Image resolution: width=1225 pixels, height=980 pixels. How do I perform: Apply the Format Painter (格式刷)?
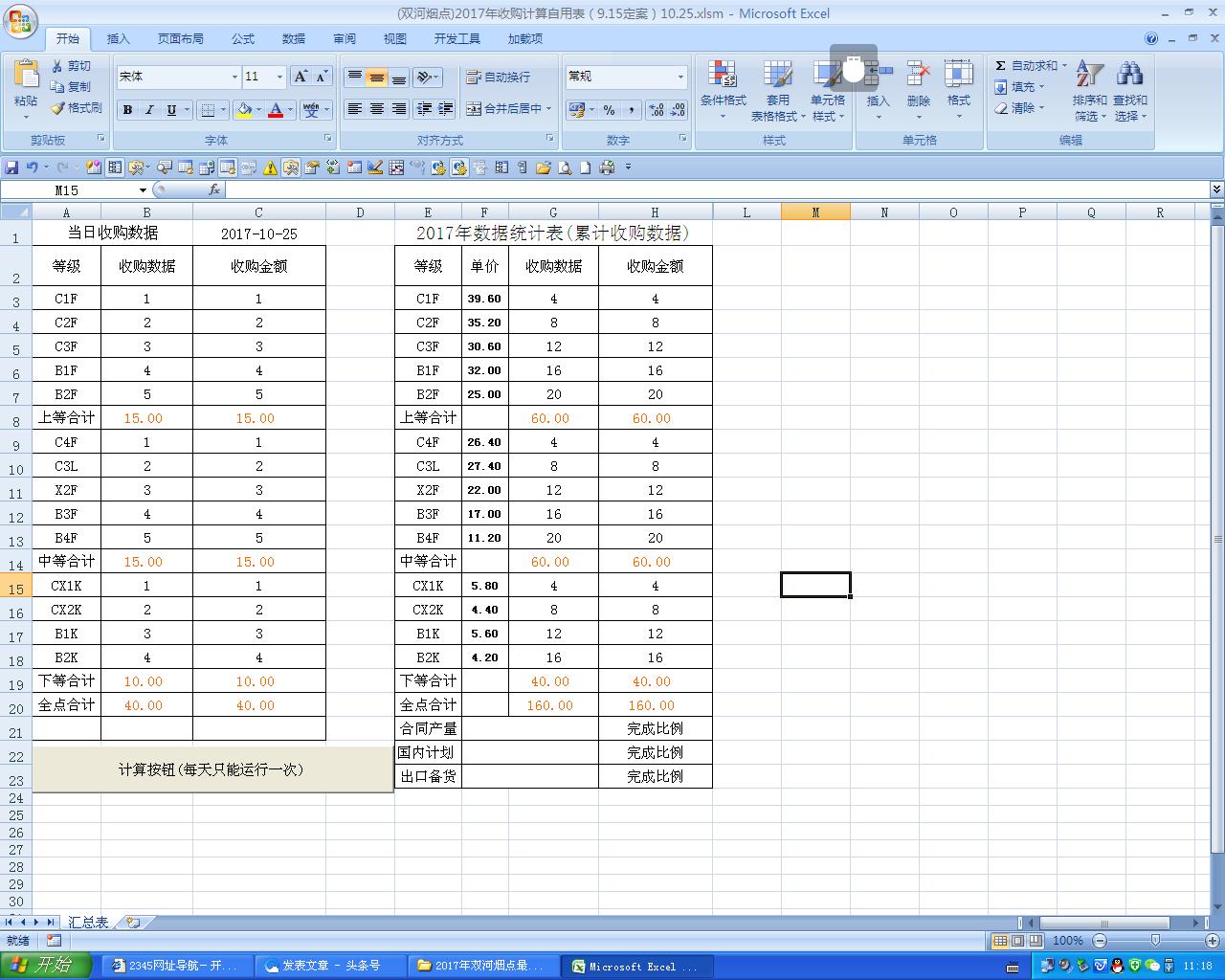pyautogui.click(x=77, y=108)
